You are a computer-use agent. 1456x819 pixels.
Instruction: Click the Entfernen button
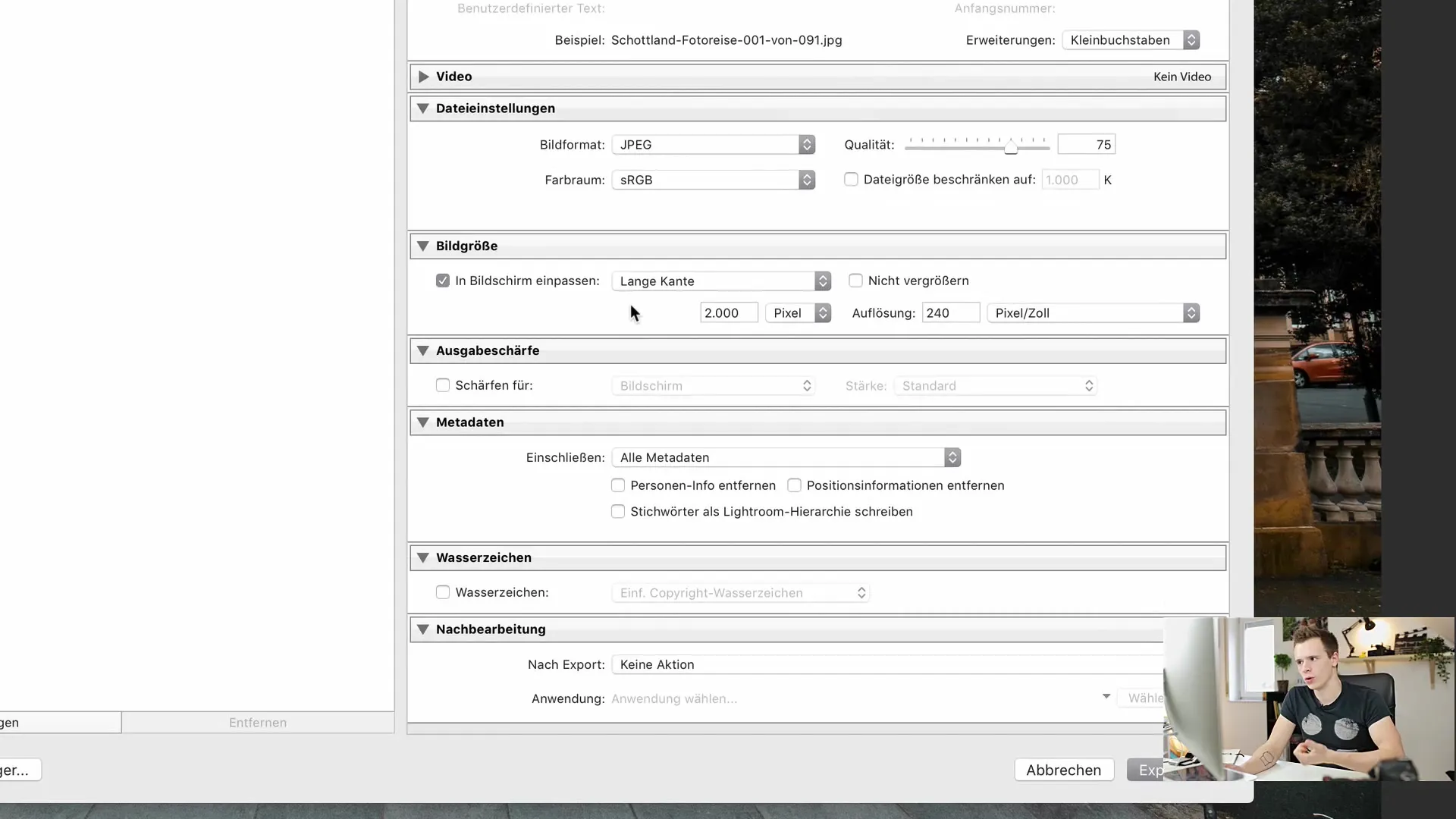258,723
